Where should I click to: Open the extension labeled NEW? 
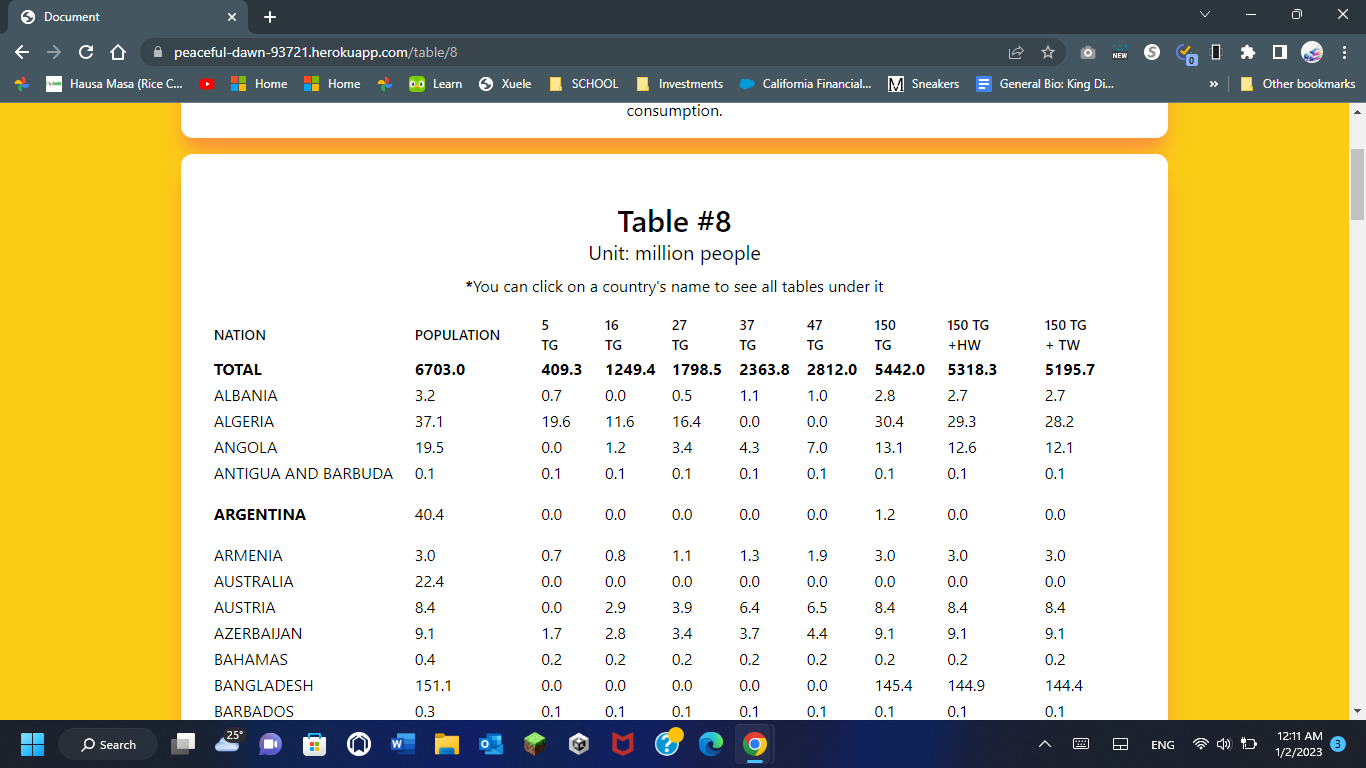pyautogui.click(x=1120, y=52)
